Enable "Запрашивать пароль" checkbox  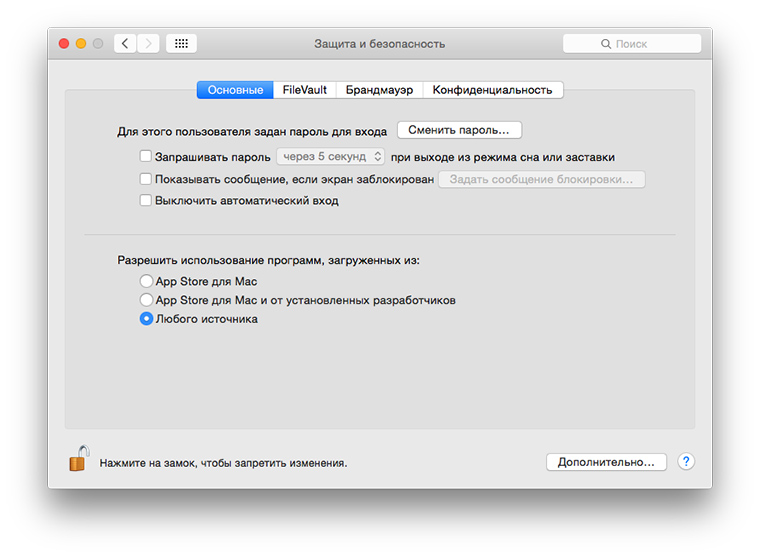(x=145, y=156)
